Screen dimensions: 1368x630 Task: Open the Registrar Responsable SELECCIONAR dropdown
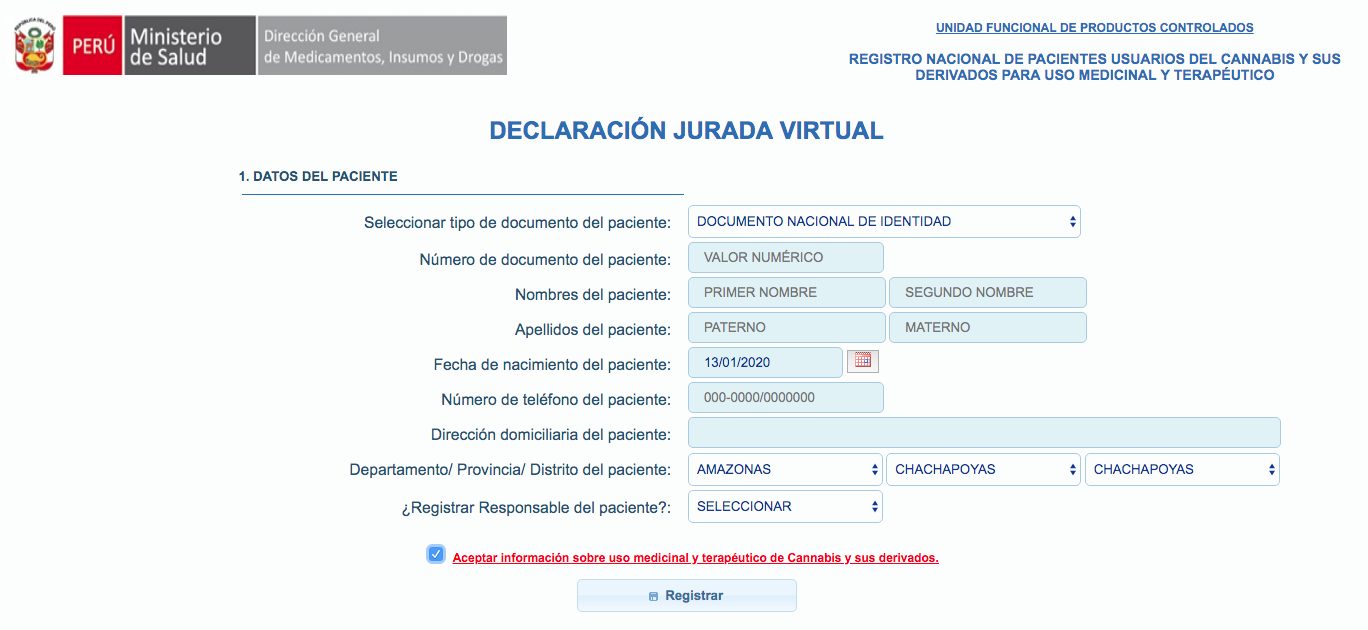tap(785, 506)
